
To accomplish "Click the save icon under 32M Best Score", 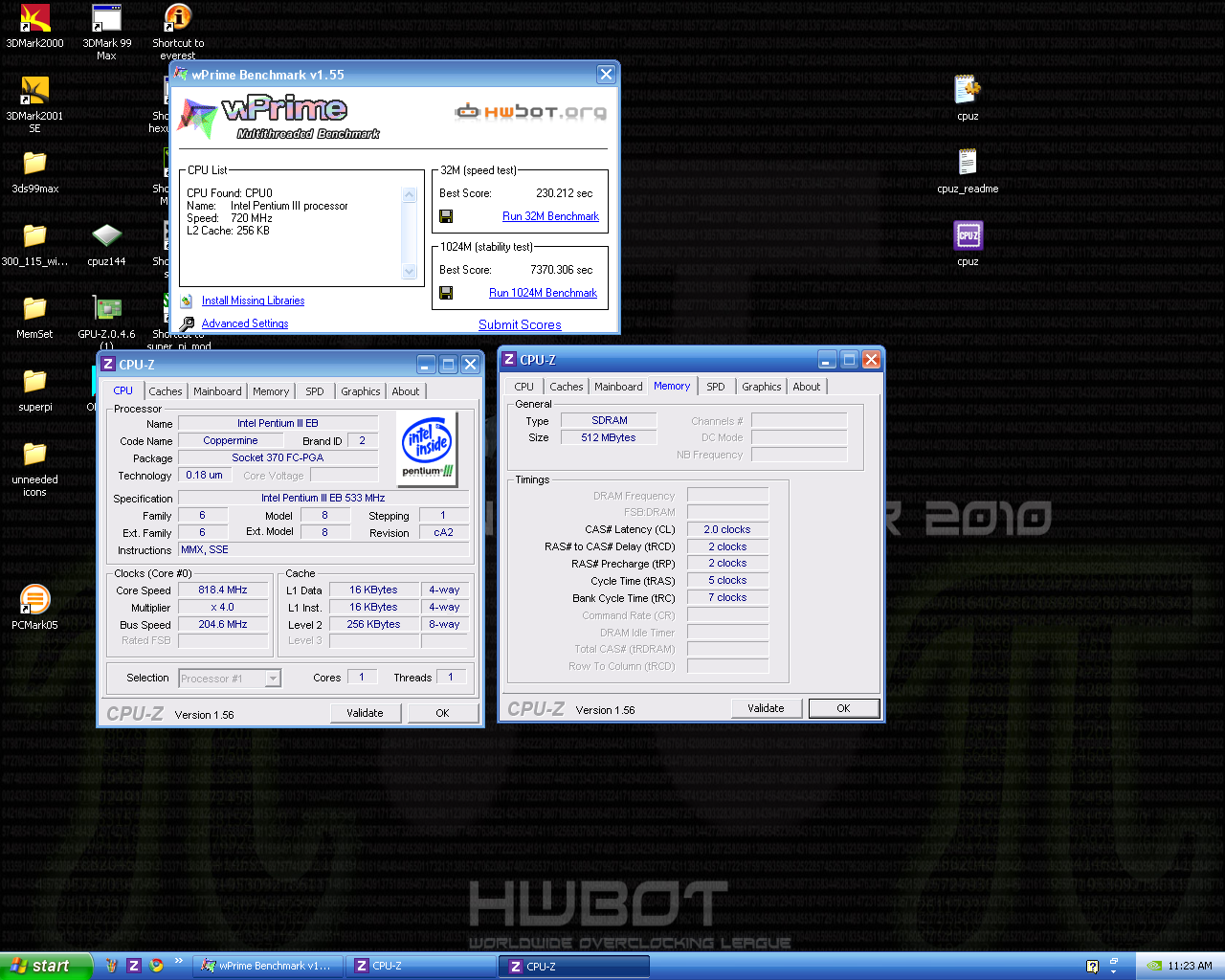I will click(x=446, y=216).
